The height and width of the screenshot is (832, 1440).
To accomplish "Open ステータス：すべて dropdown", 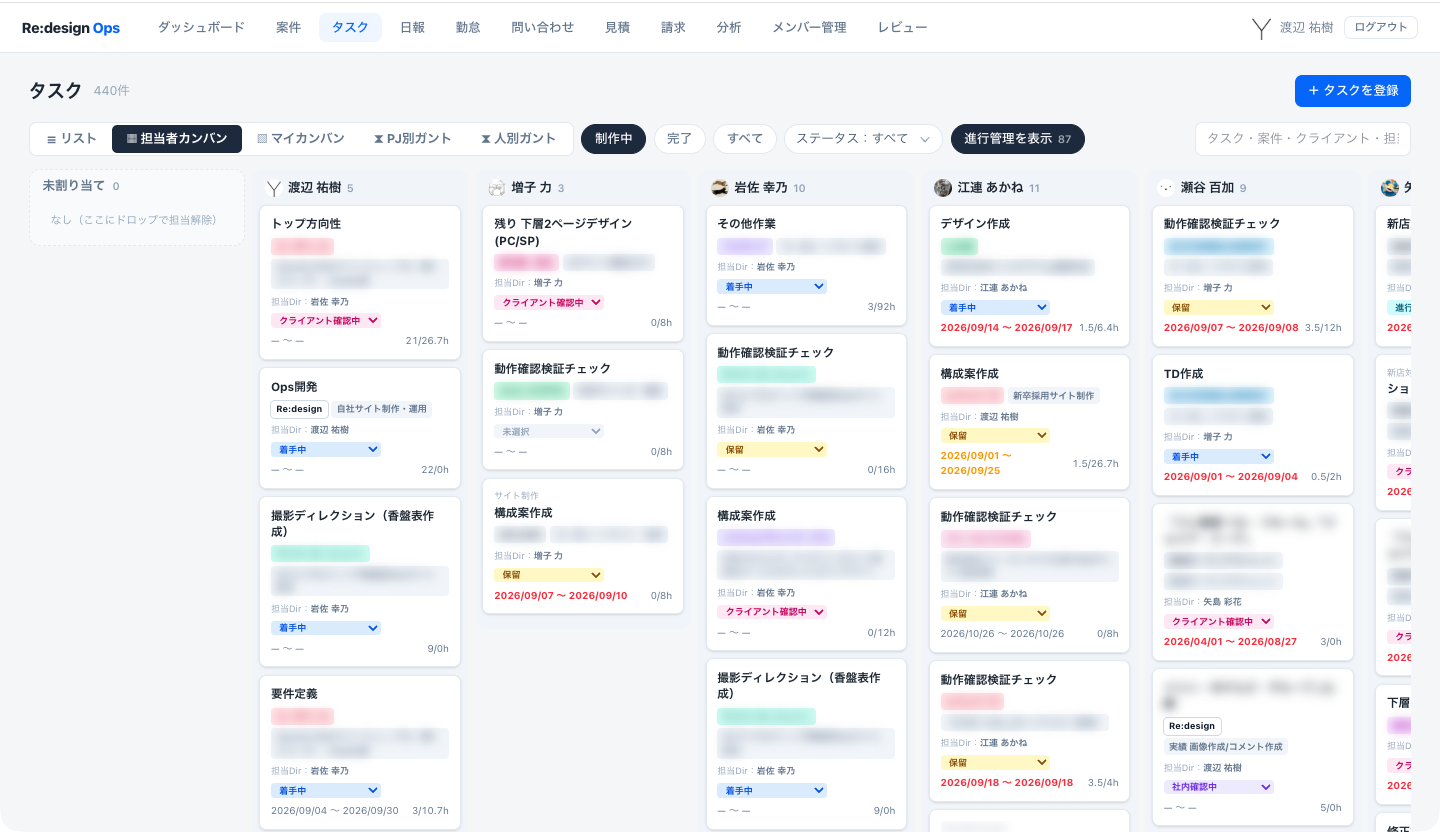I will [863, 139].
